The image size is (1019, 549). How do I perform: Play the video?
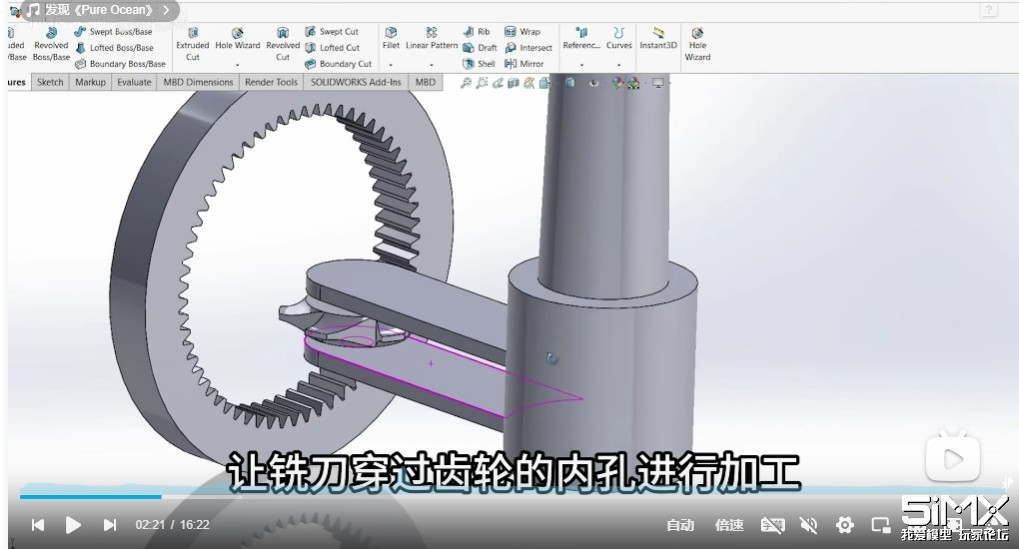point(73,525)
